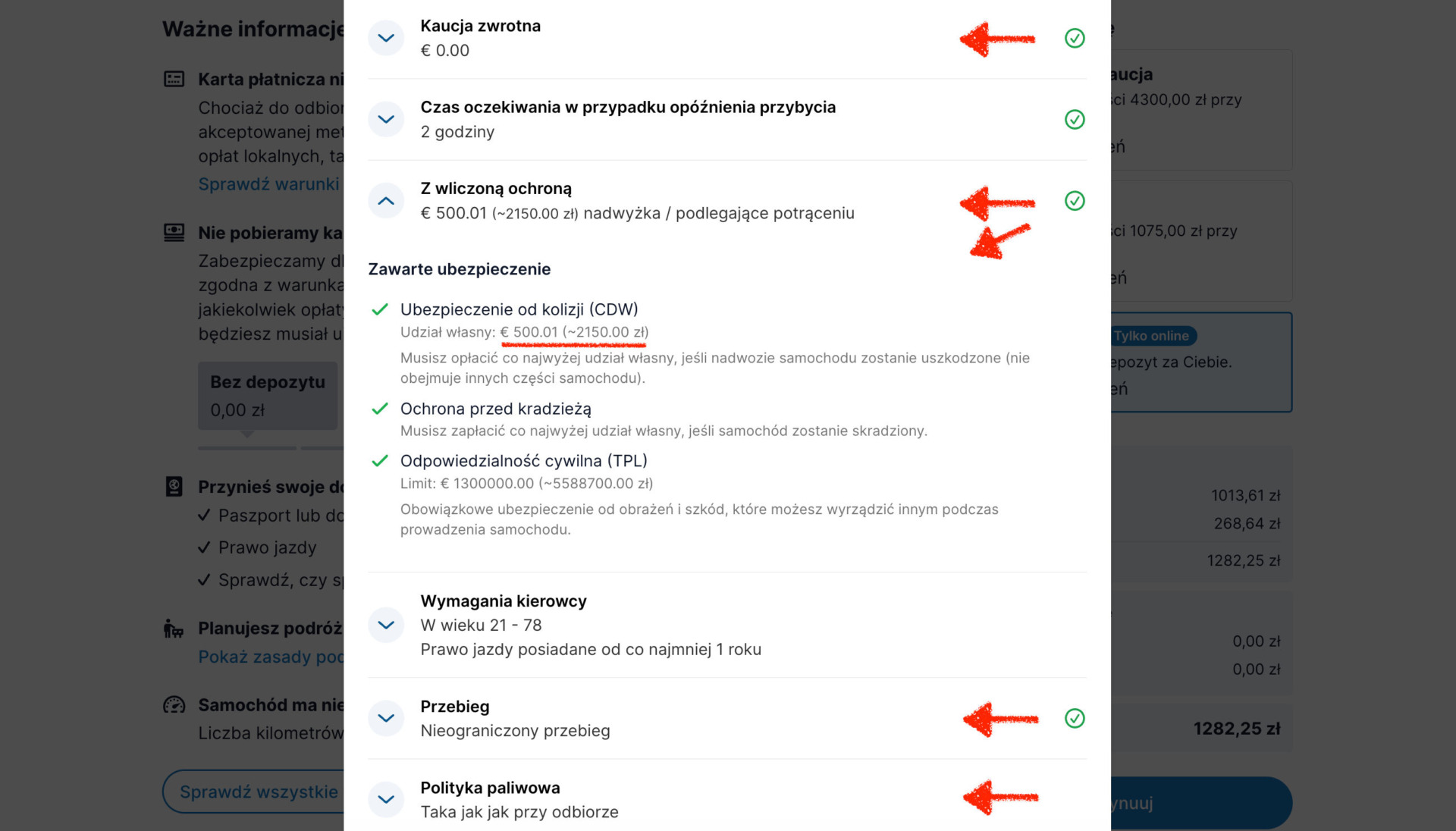The height and width of the screenshot is (831, 1456).
Task: Click green check circle beside Przebieg
Action: point(1075,718)
